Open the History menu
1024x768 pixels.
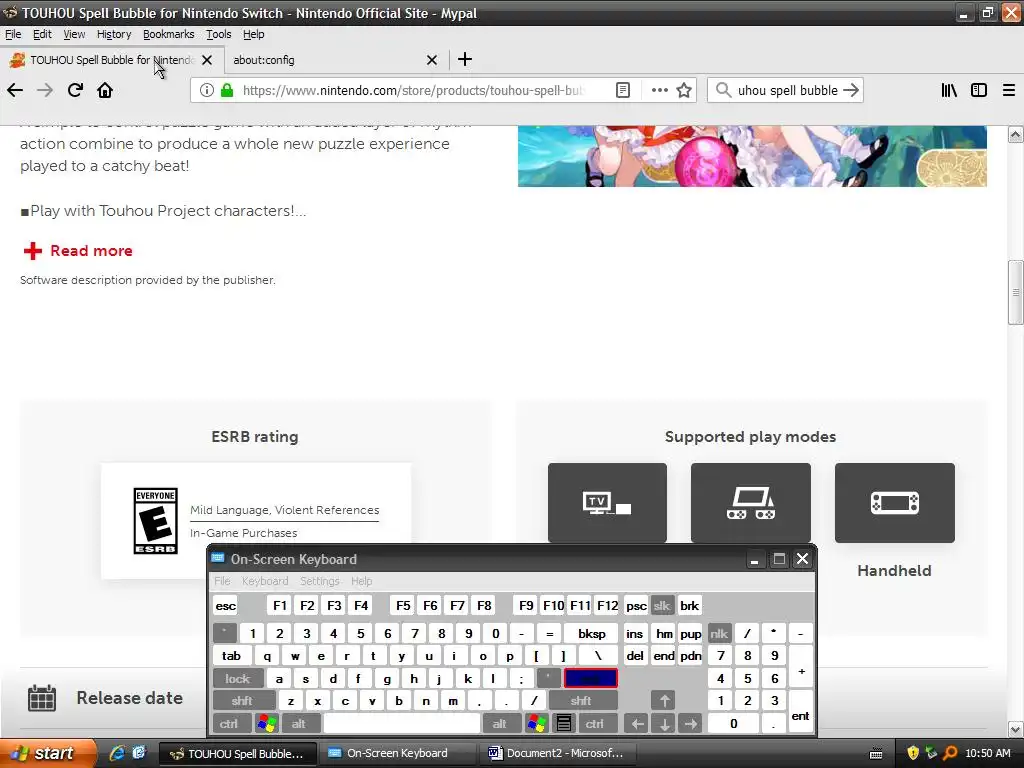pos(114,34)
